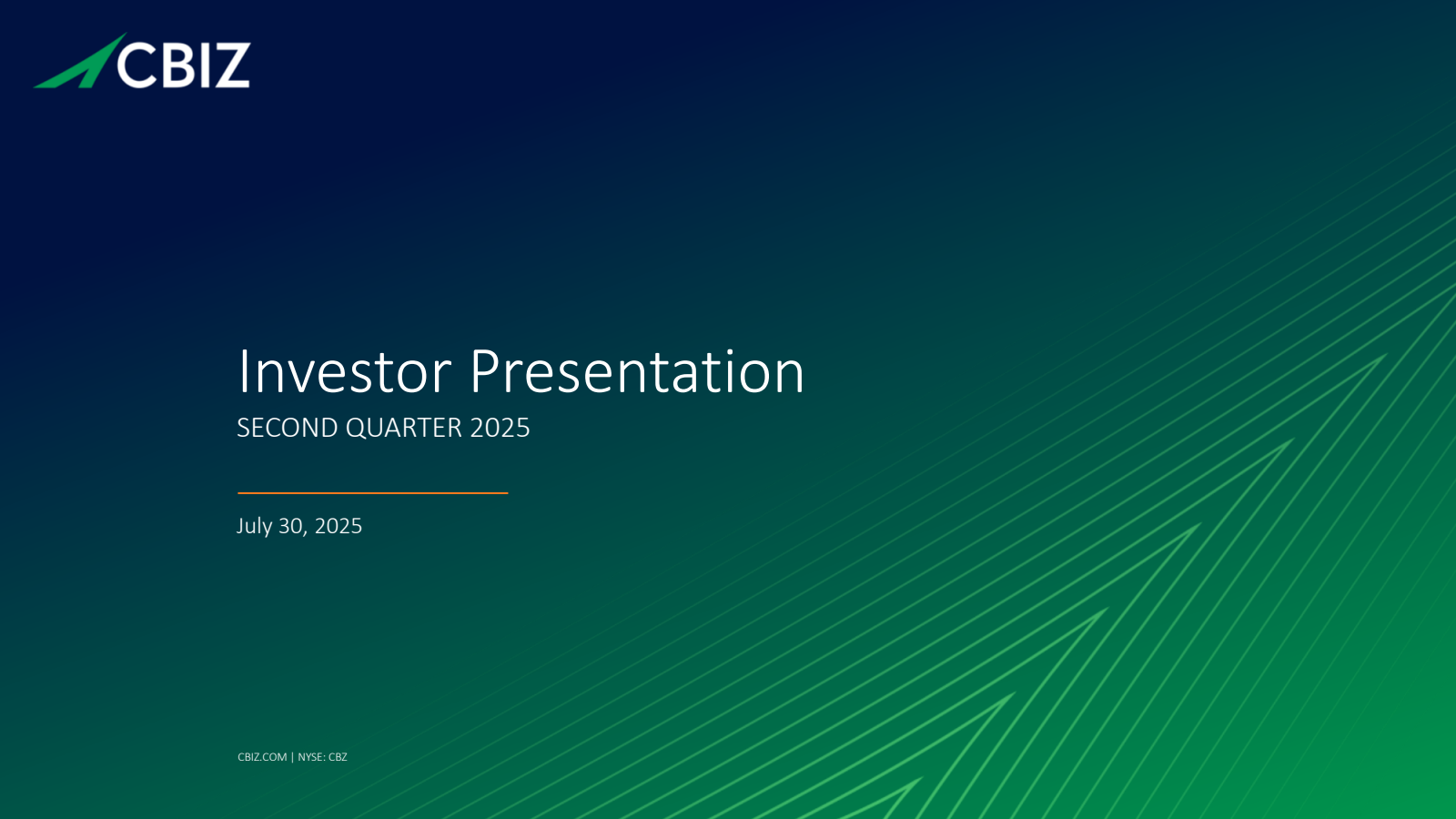Click the 'July 30, 2025' date
The image size is (1456, 819).
299,526
